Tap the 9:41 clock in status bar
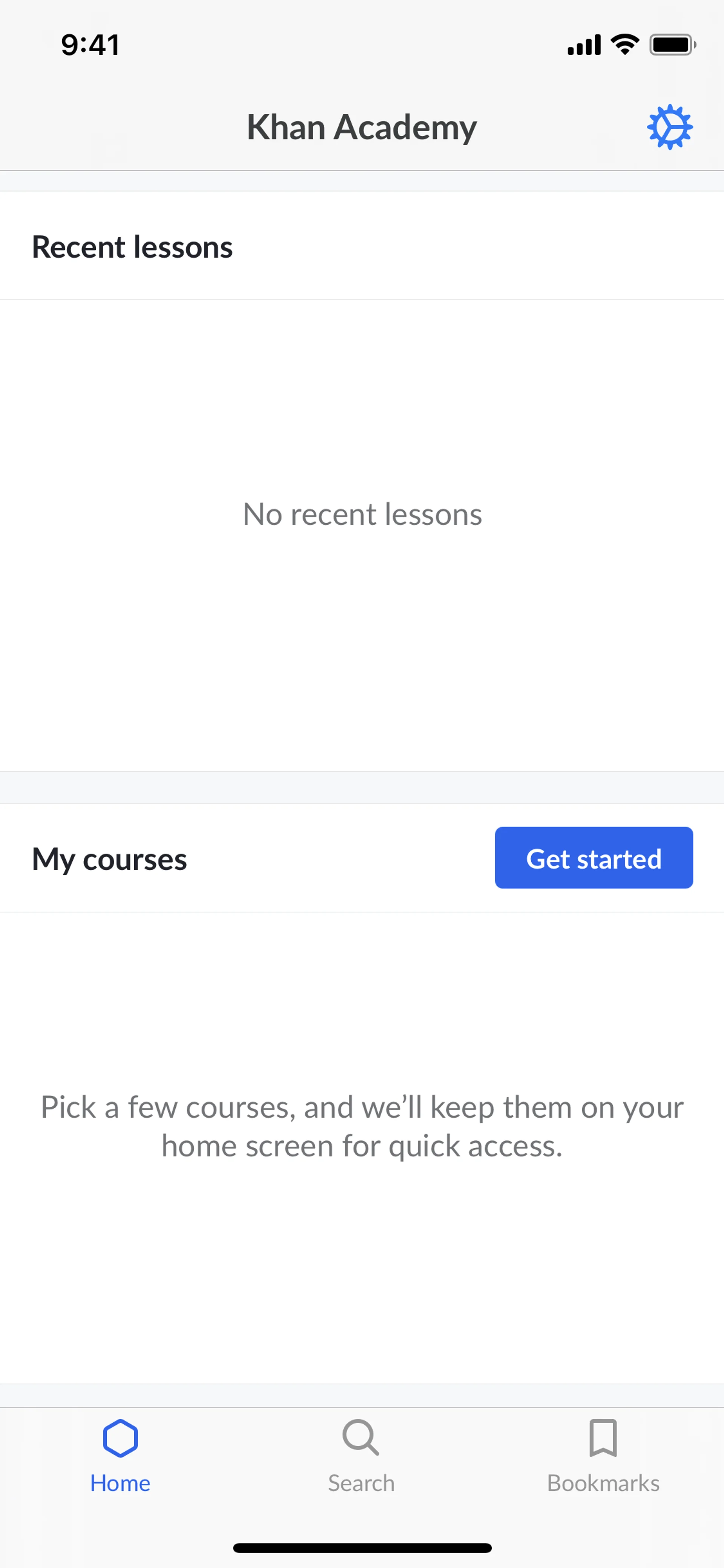 click(90, 45)
